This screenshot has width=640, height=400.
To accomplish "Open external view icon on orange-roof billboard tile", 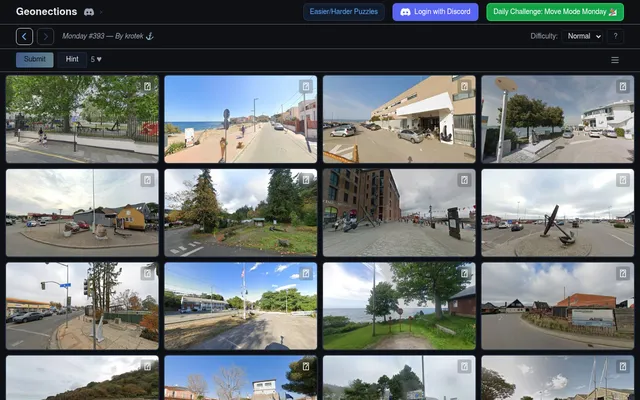I will click(622, 273).
